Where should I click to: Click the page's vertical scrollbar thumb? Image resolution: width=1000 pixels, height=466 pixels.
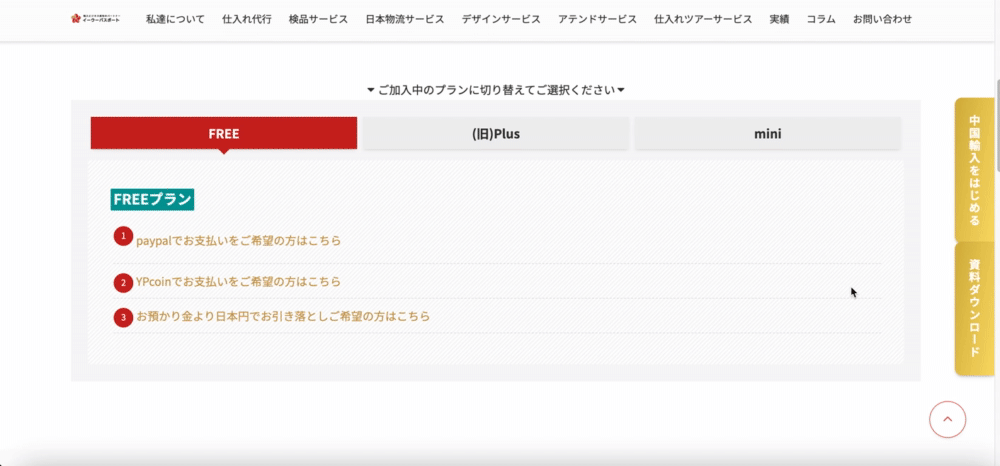(x=997, y=125)
